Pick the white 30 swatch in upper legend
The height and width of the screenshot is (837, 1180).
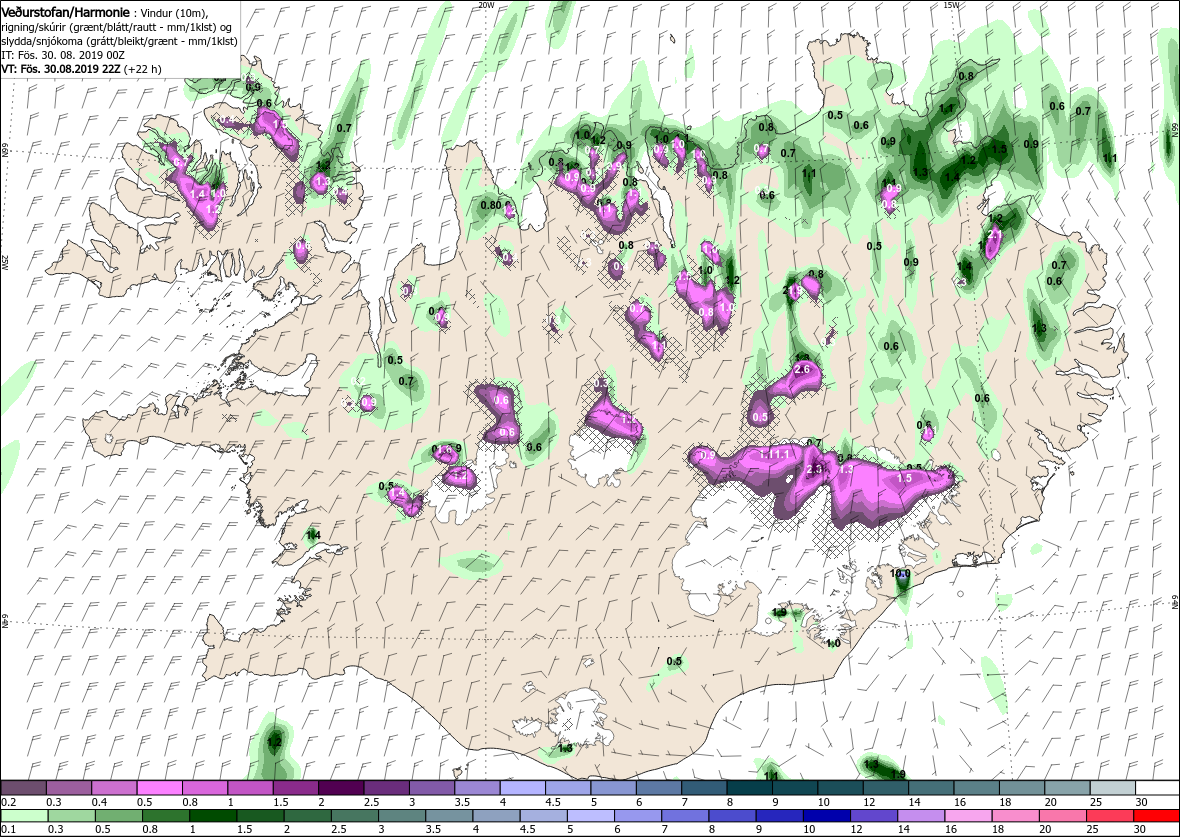pyautogui.click(x=1156, y=787)
